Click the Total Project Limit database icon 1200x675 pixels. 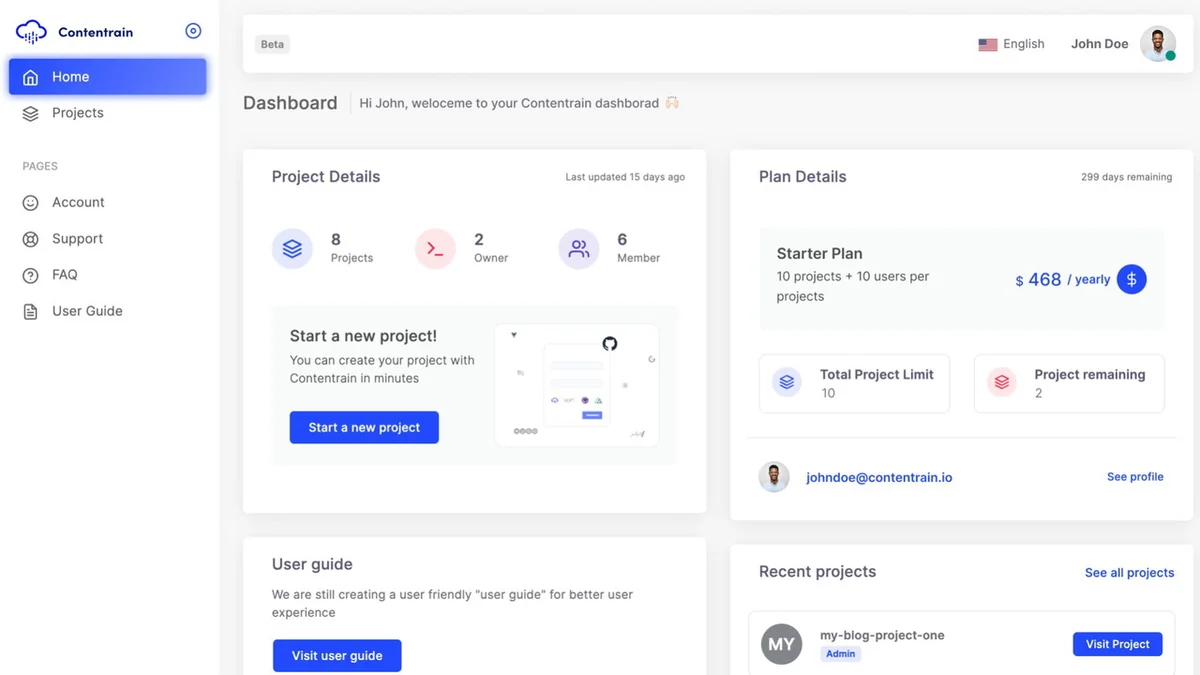[785, 382]
